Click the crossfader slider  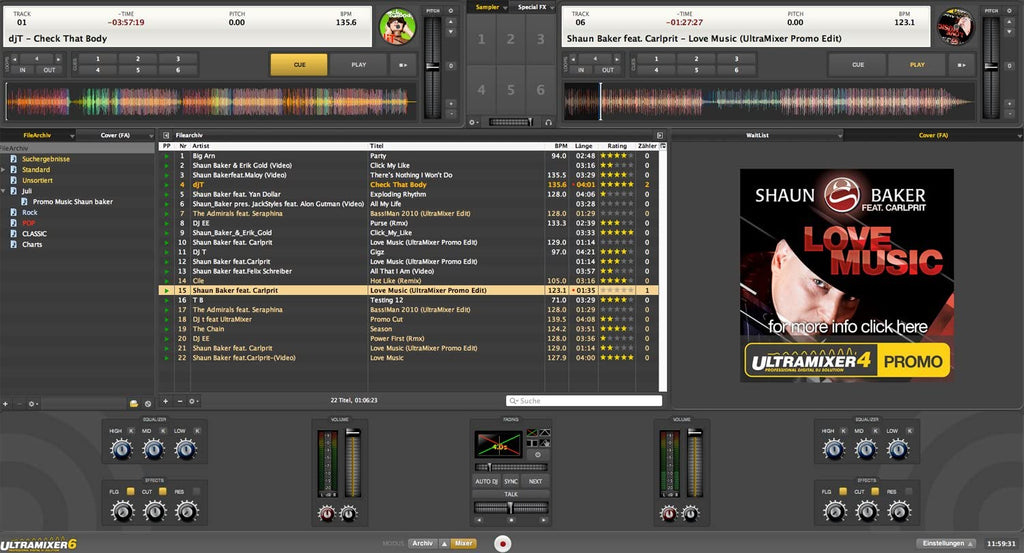pos(511,508)
